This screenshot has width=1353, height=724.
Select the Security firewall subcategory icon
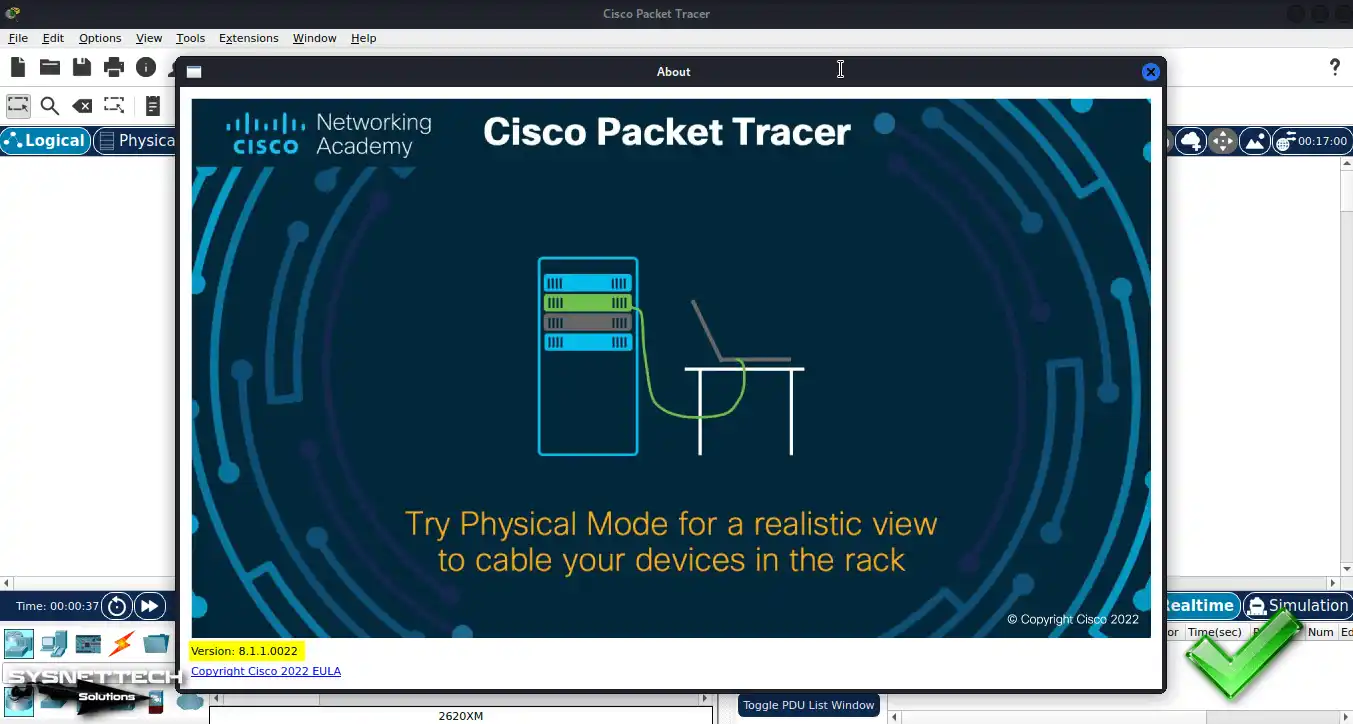point(156,702)
